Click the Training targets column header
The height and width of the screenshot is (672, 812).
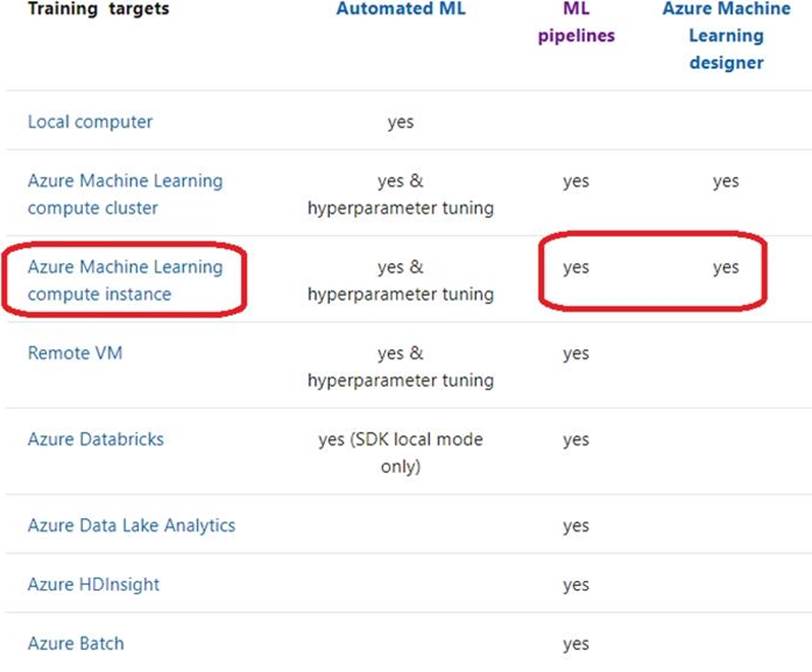tap(98, 10)
